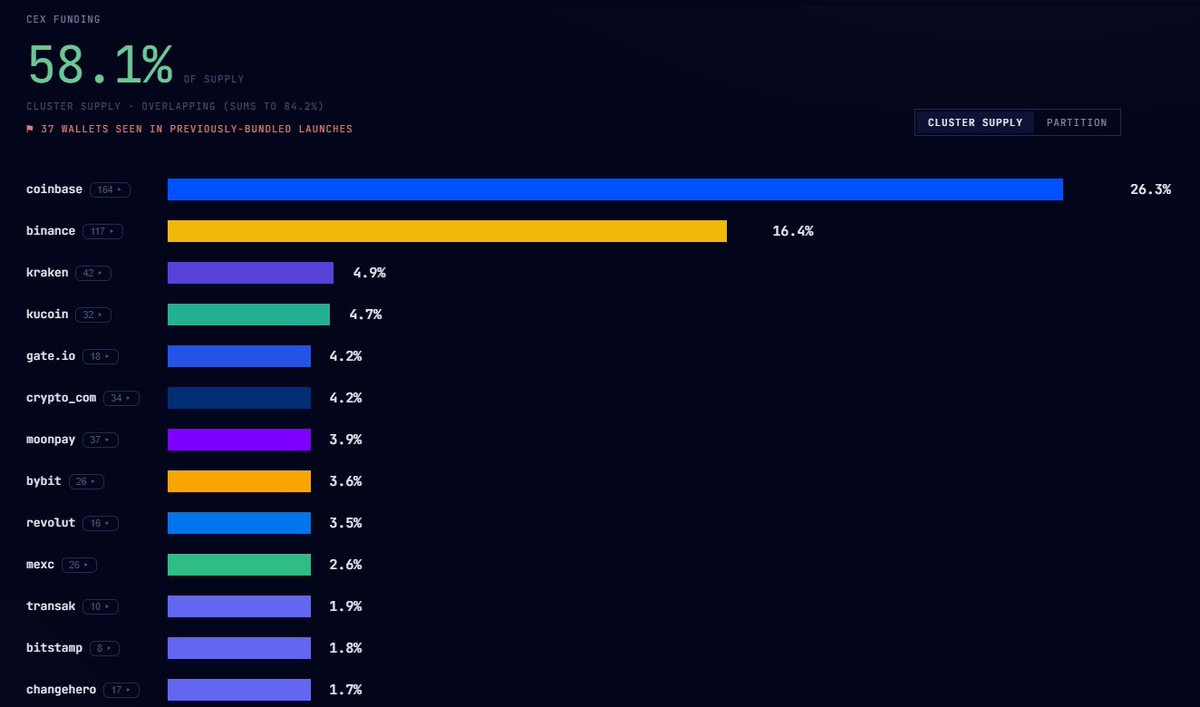
Task: Expand the kraken 42 wallets badge
Action: pos(93,273)
